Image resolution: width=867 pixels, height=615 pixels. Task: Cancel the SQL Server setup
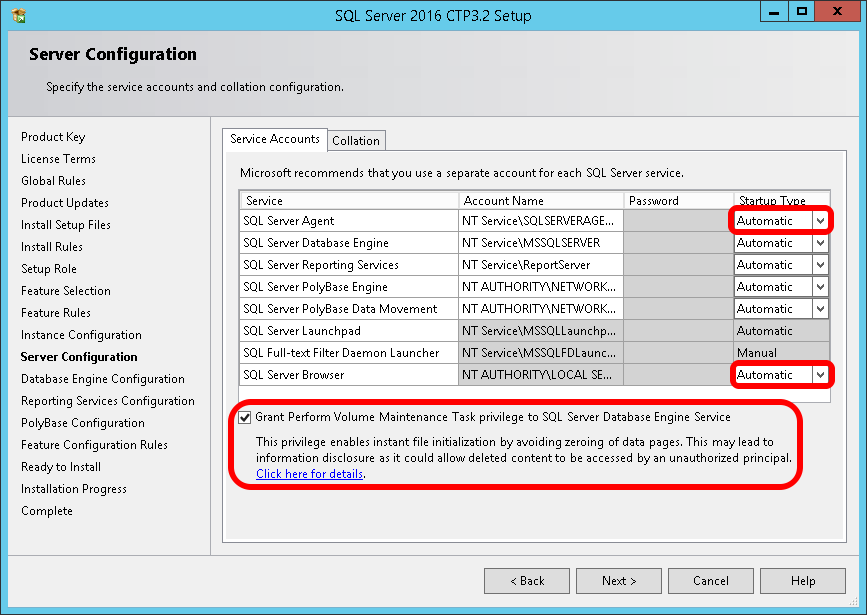tap(711, 581)
